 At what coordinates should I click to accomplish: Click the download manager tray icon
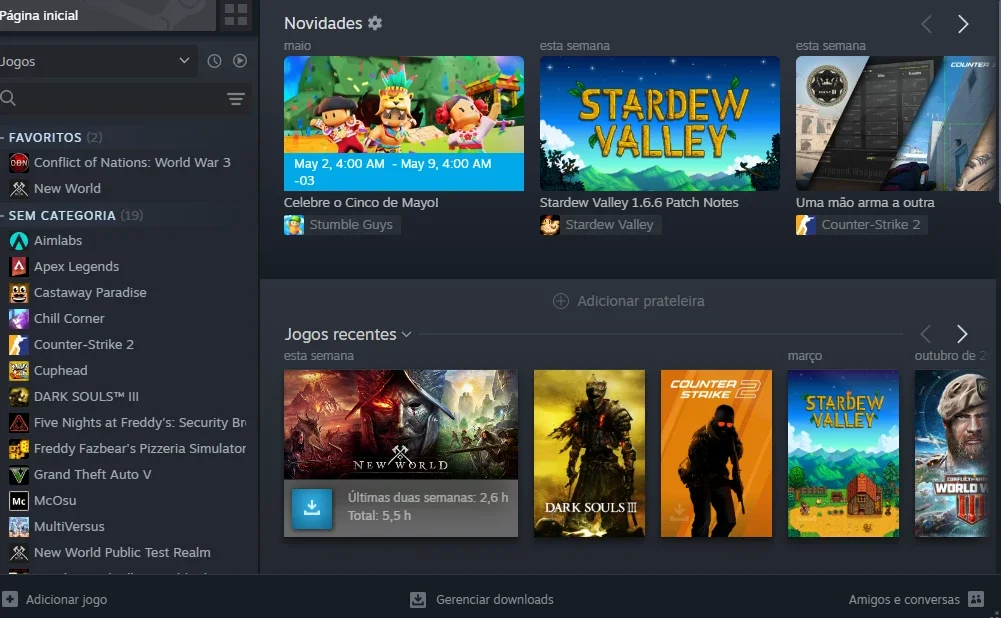[418, 599]
